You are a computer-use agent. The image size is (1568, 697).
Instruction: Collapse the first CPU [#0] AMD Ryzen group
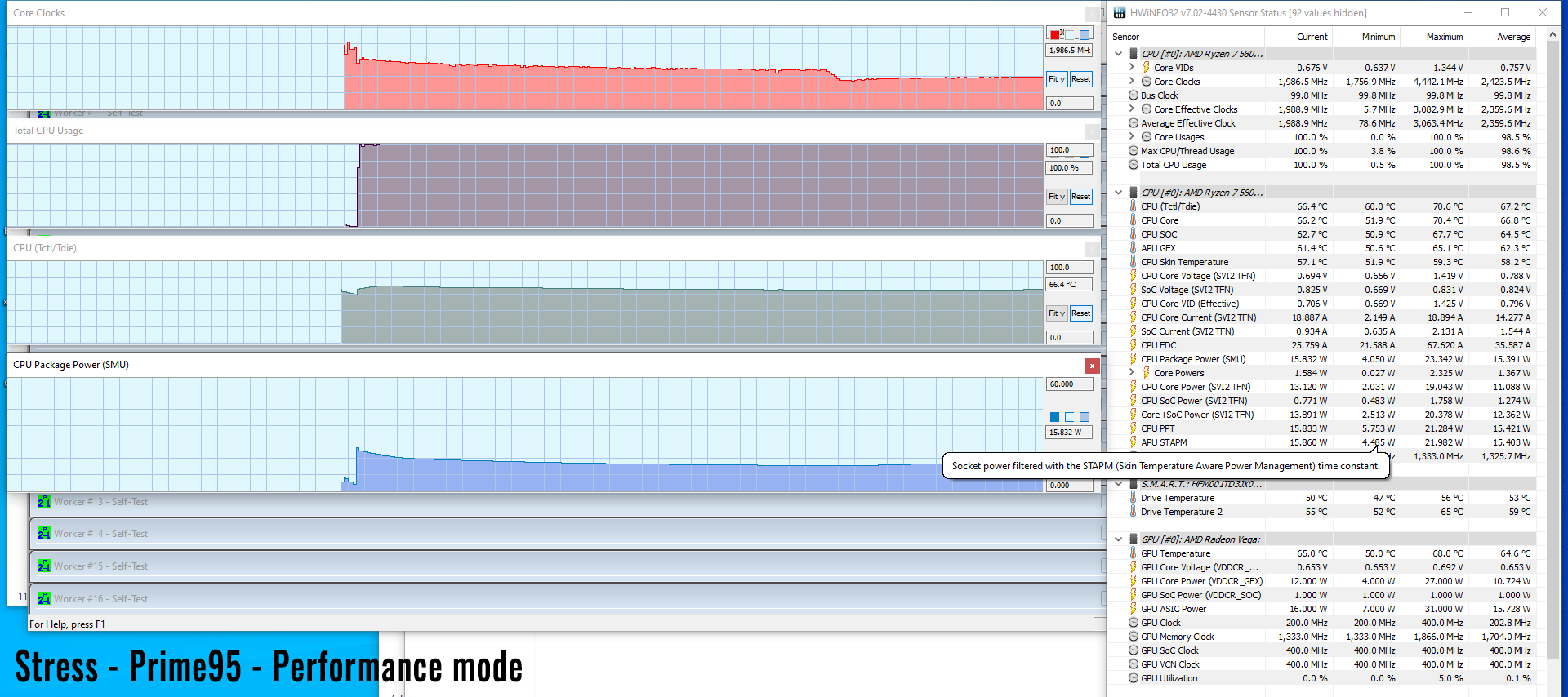(x=1119, y=54)
